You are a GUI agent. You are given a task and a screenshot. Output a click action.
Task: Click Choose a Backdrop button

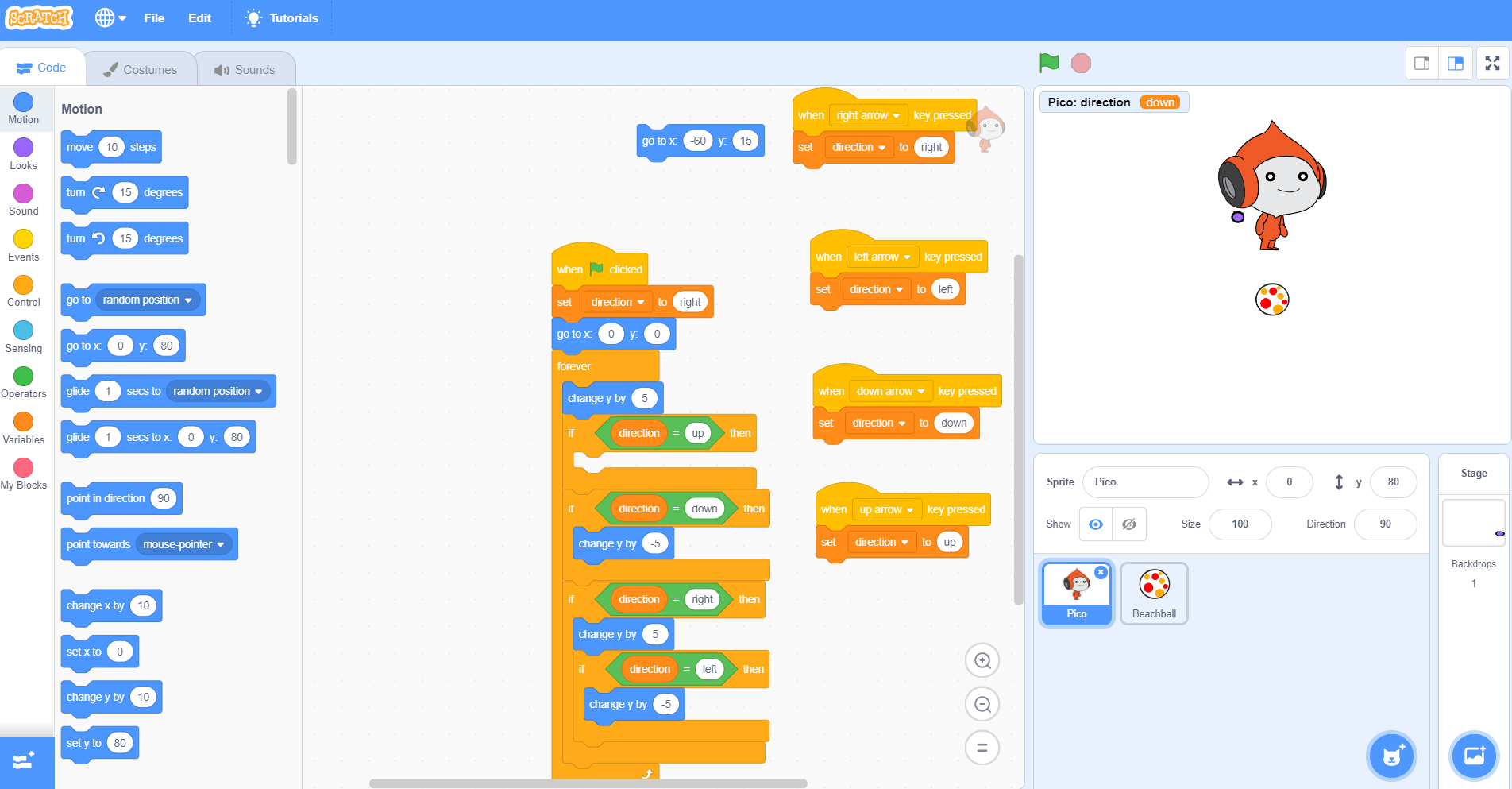tap(1474, 756)
